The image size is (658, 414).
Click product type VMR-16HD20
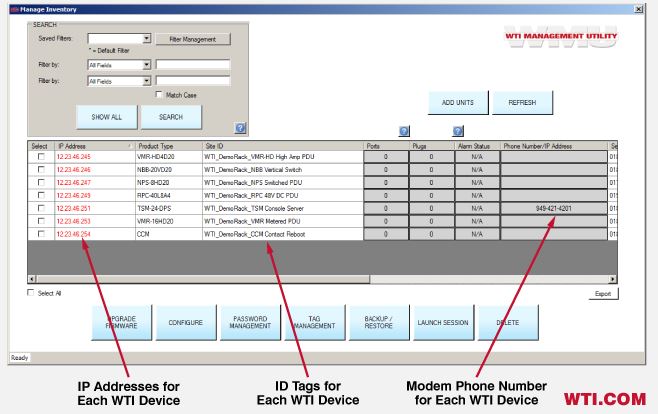coord(155,221)
